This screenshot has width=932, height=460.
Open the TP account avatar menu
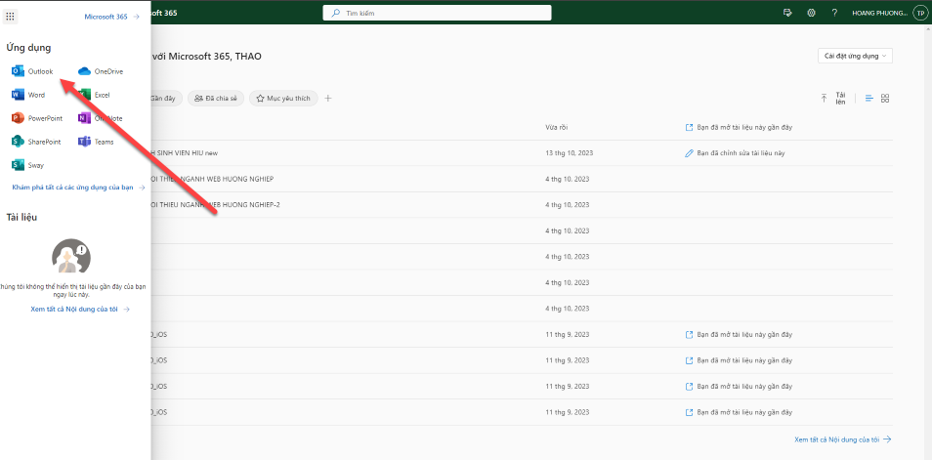click(x=920, y=13)
